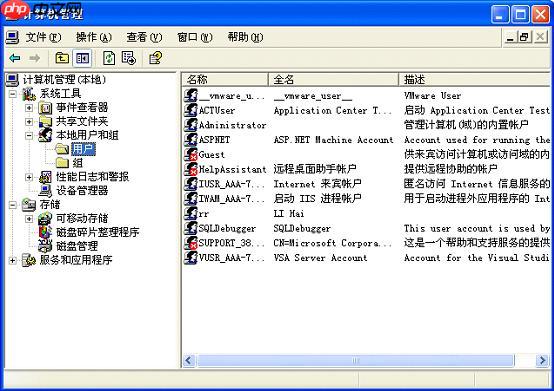
Task: Click "管理计算机(域)的内置帐户" description
Action: pyautogui.click(x=466, y=125)
